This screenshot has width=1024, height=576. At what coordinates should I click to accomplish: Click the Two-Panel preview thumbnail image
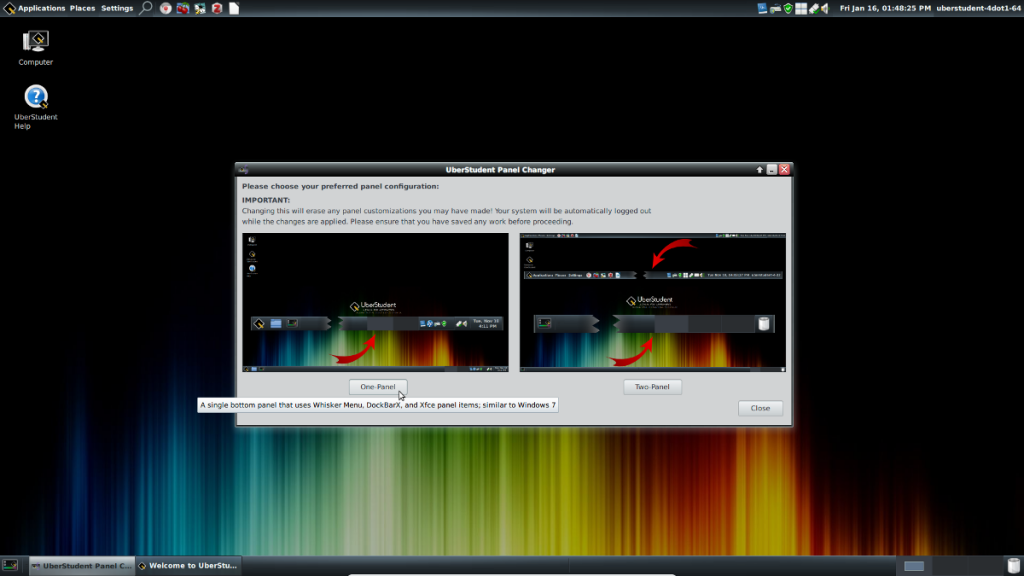point(652,302)
